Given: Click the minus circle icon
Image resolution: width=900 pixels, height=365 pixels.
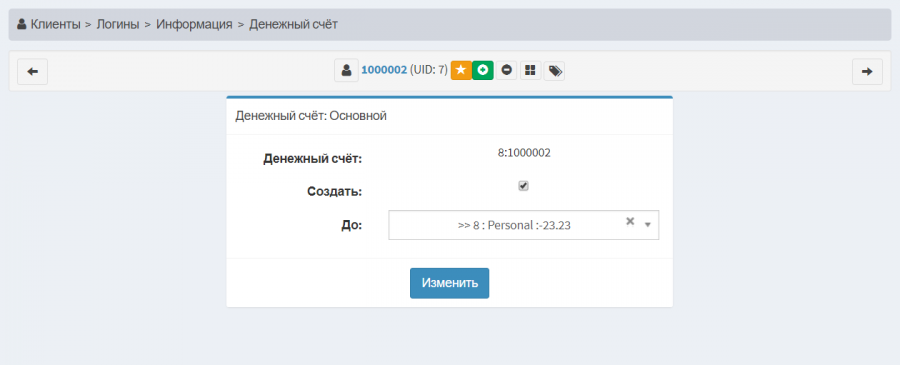Looking at the screenshot, I should coord(506,70).
